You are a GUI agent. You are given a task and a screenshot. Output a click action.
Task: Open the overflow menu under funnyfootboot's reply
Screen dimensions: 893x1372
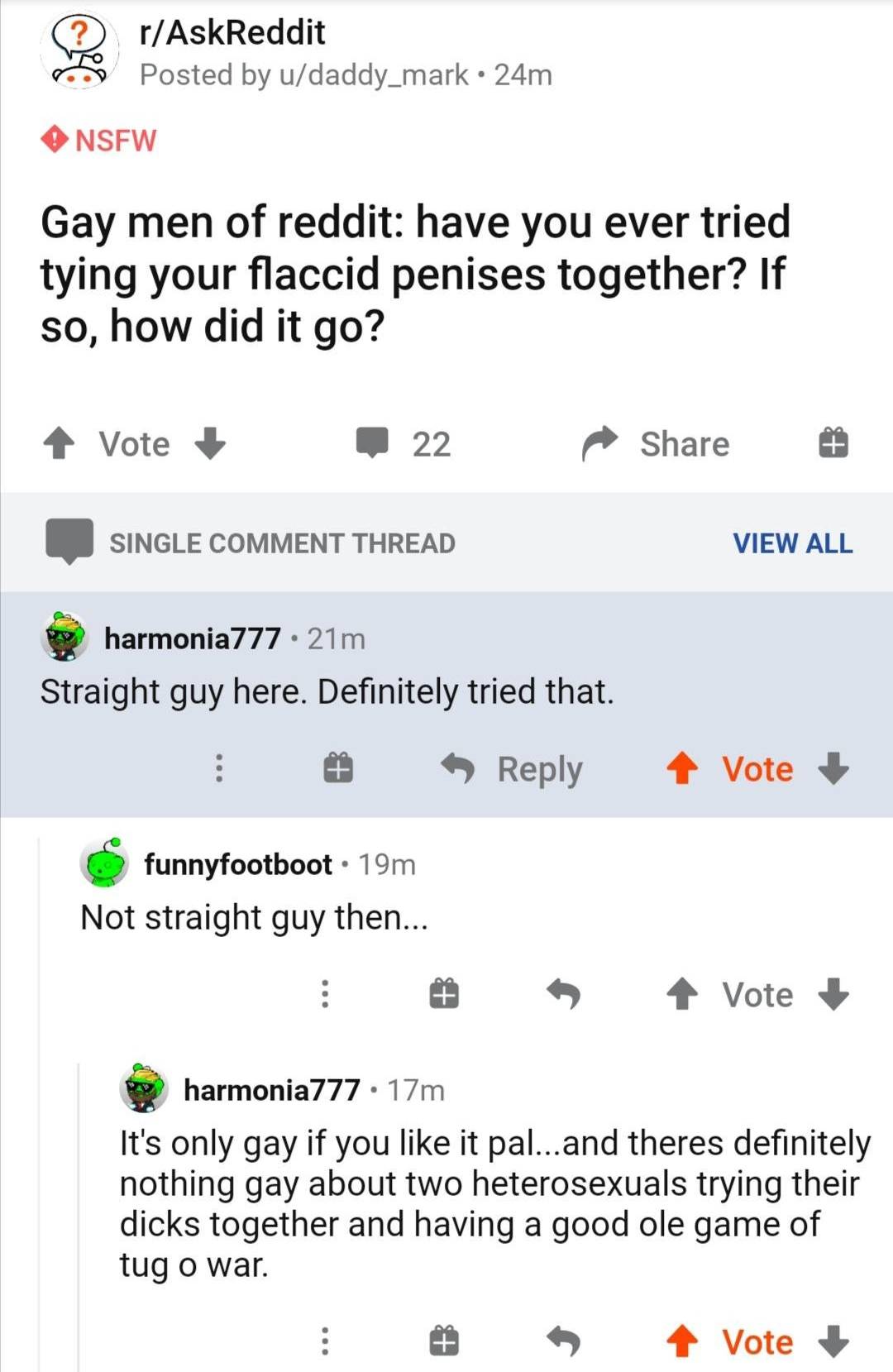click(324, 995)
